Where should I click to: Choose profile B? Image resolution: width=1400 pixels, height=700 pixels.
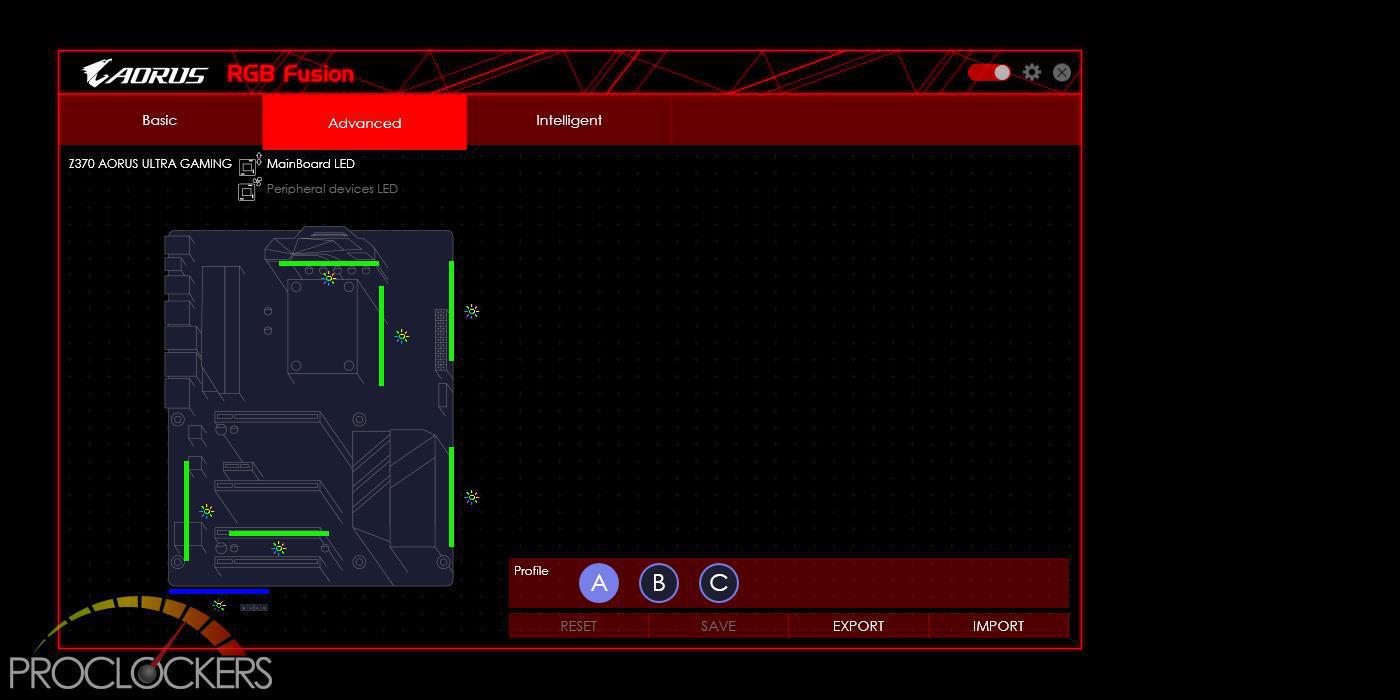click(x=659, y=583)
